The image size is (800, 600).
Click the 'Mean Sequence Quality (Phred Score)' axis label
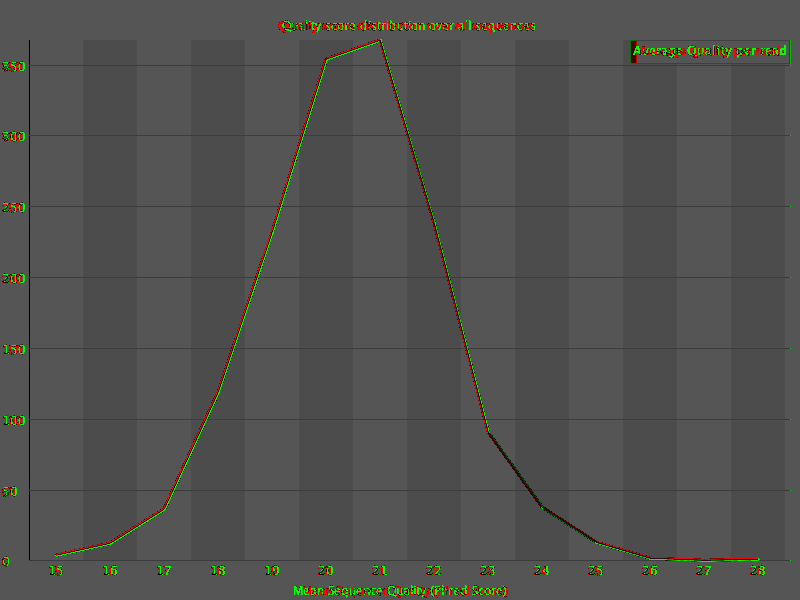401,591
